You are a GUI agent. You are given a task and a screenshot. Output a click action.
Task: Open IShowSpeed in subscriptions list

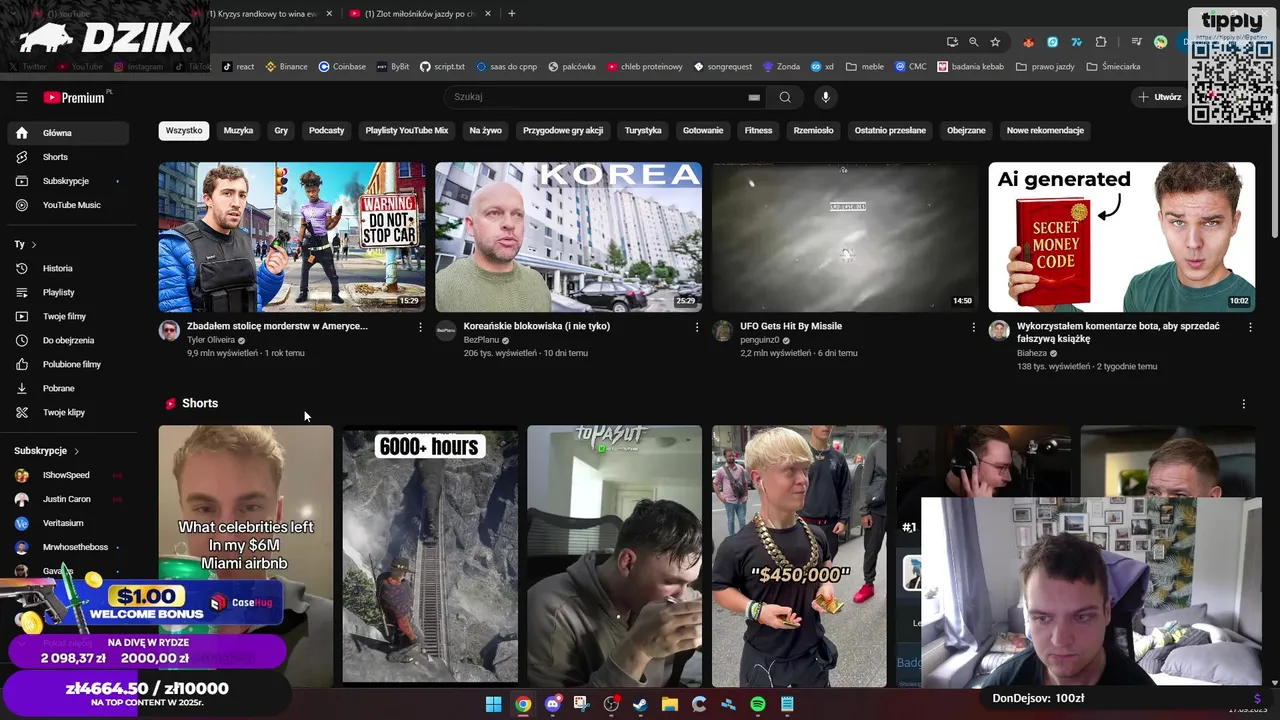68,475
